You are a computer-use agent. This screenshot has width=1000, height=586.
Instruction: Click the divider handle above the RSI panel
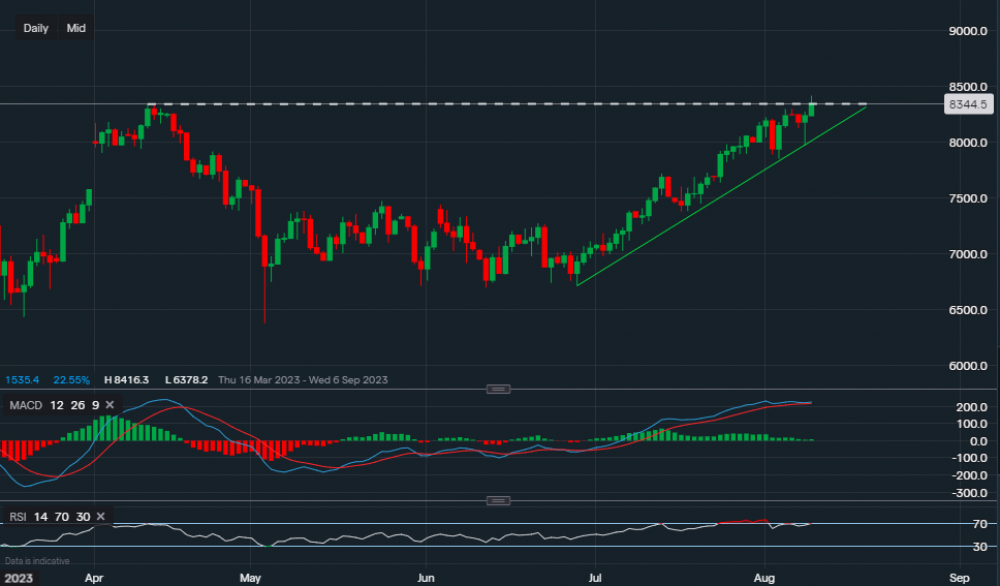click(499, 500)
